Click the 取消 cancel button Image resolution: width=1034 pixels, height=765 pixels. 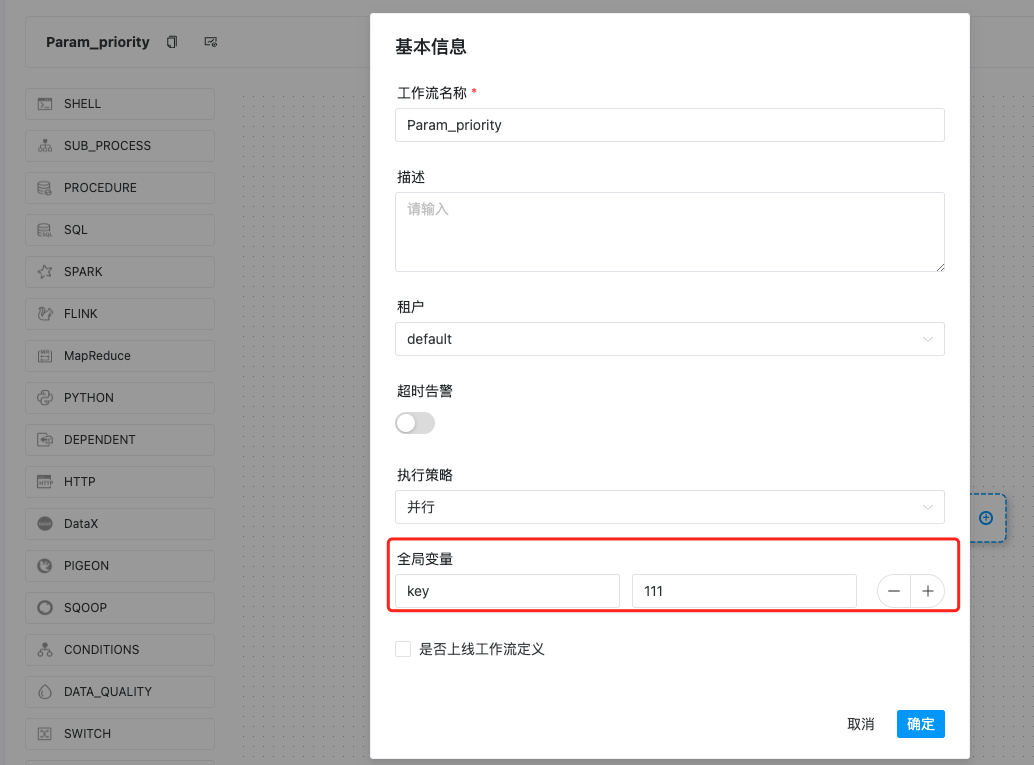pyautogui.click(x=861, y=724)
